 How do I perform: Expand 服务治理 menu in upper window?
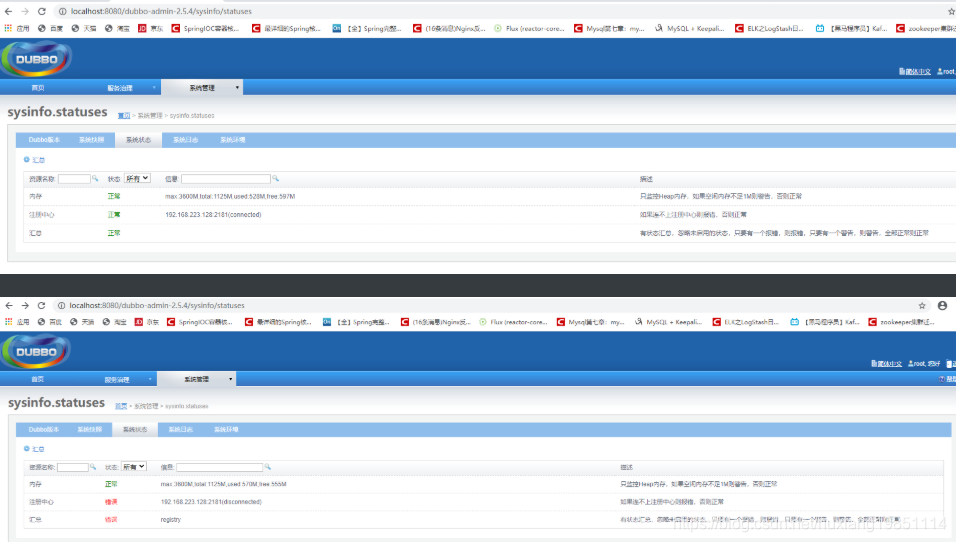(x=154, y=88)
